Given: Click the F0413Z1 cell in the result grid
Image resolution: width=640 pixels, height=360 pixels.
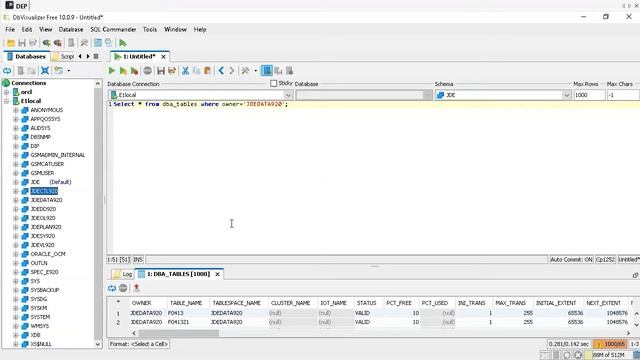Looking at the screenshot, I should (x=178, y=322).
